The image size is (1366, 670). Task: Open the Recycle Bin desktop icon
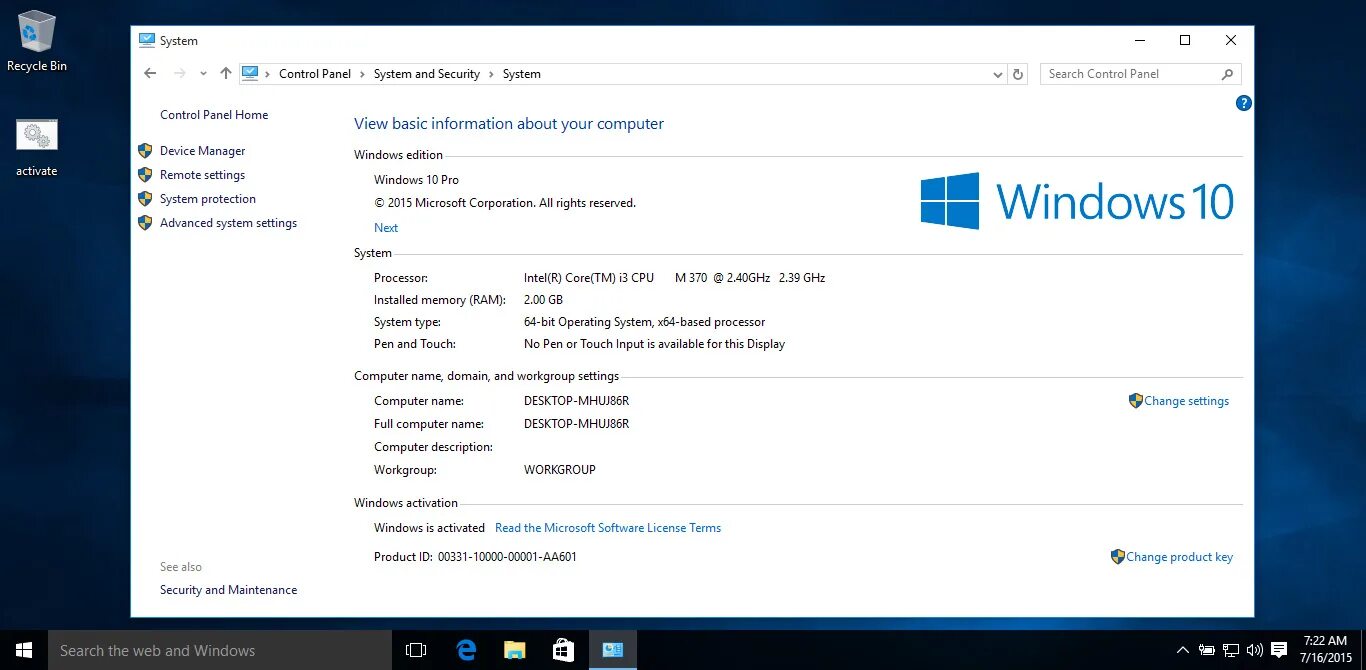(x=37, y=42)
